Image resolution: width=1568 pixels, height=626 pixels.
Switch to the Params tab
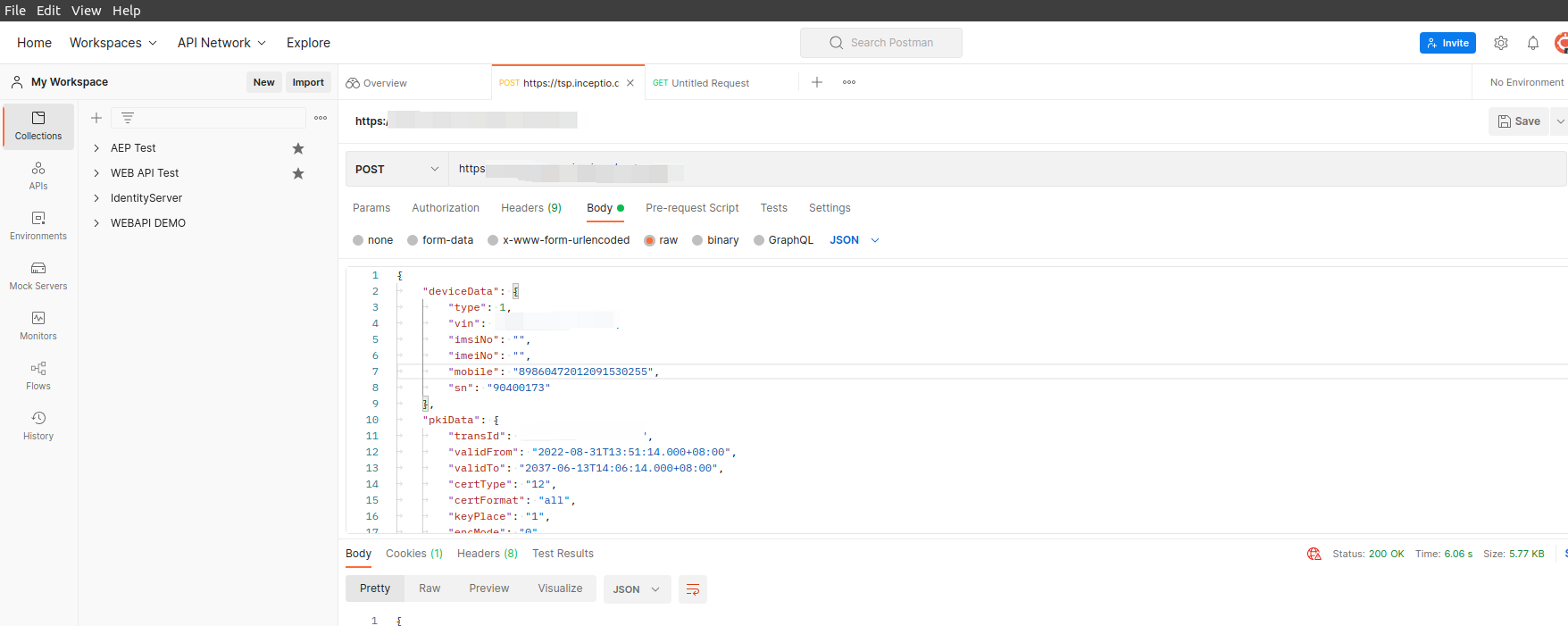371,208
